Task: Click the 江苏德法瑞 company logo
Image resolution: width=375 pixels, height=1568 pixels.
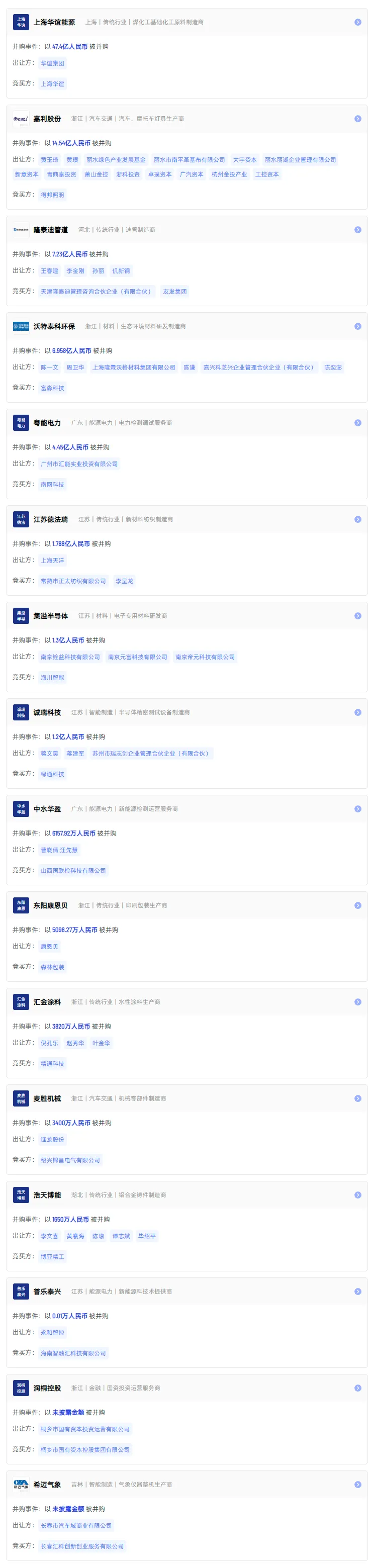Action: pos(21,519)
